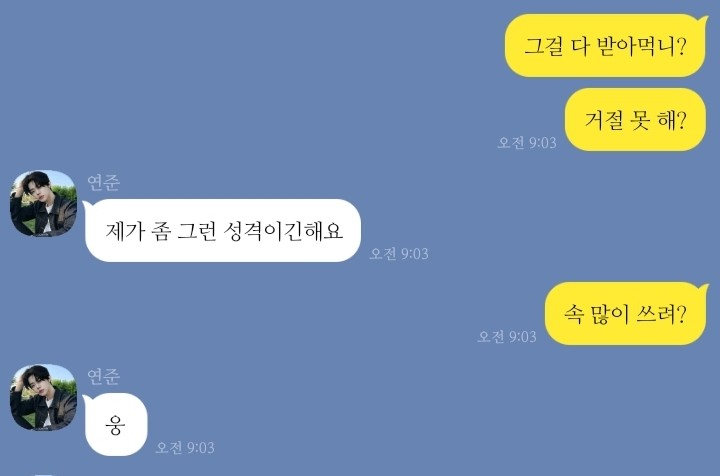Click the 오전 9:03 timestamp beside "속 많이 쓰려?"
The image size is (720, 476).
(x=507, y=336)
